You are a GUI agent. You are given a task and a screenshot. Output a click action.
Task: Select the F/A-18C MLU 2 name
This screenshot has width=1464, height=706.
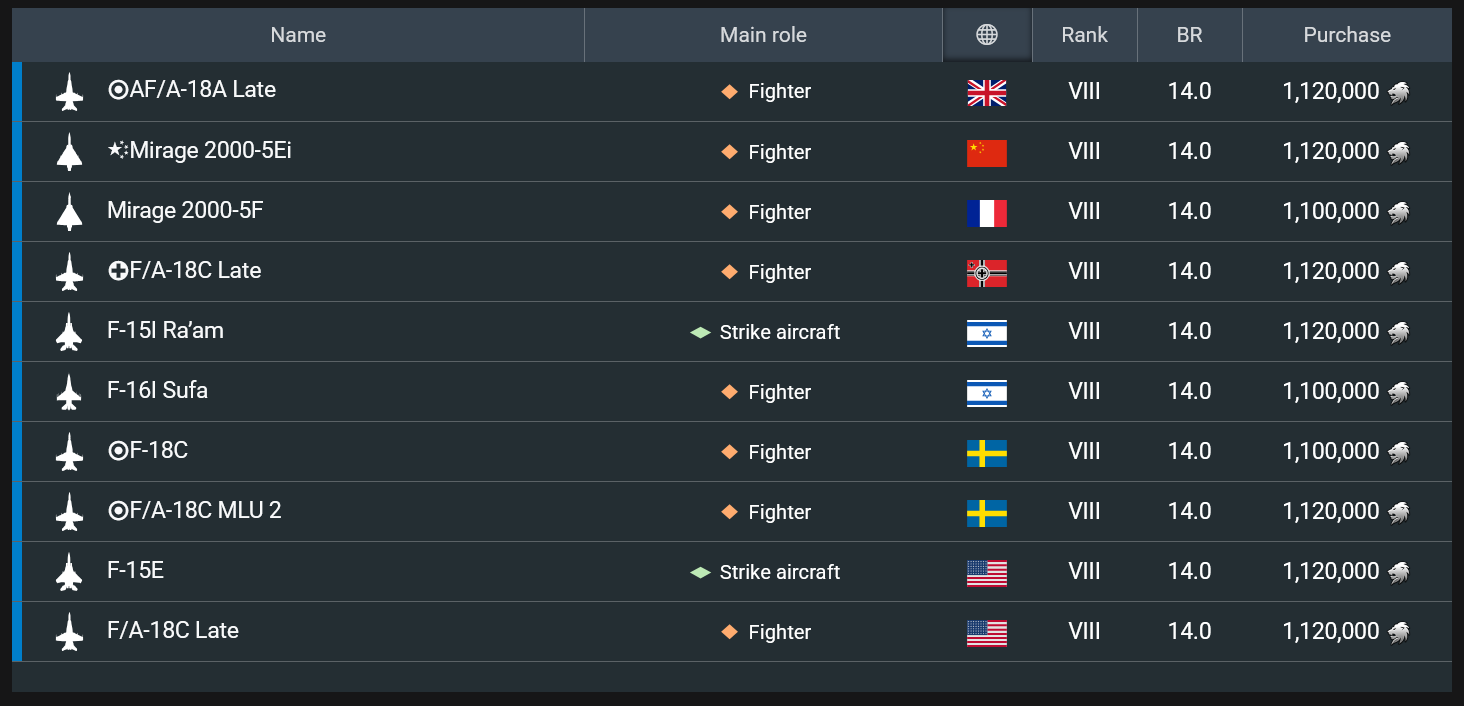(195, 510)
